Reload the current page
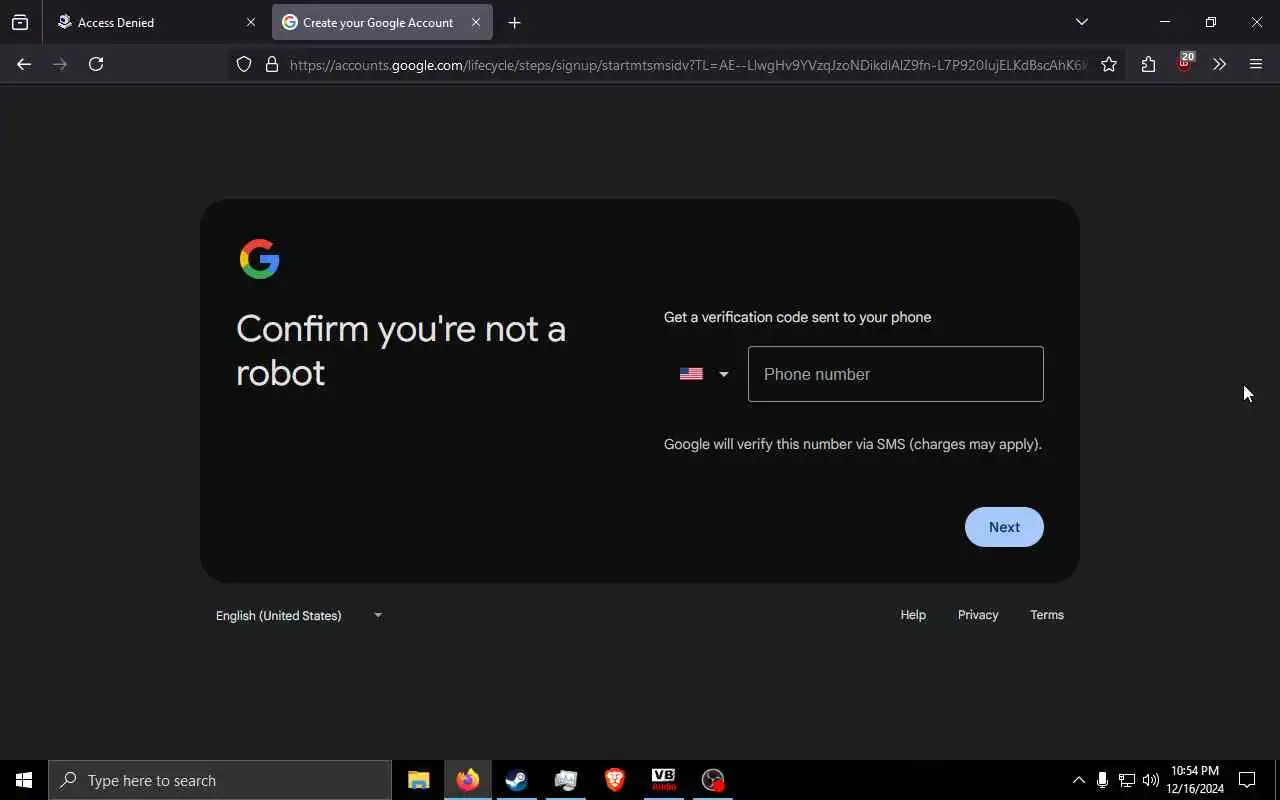 point(96,64)
